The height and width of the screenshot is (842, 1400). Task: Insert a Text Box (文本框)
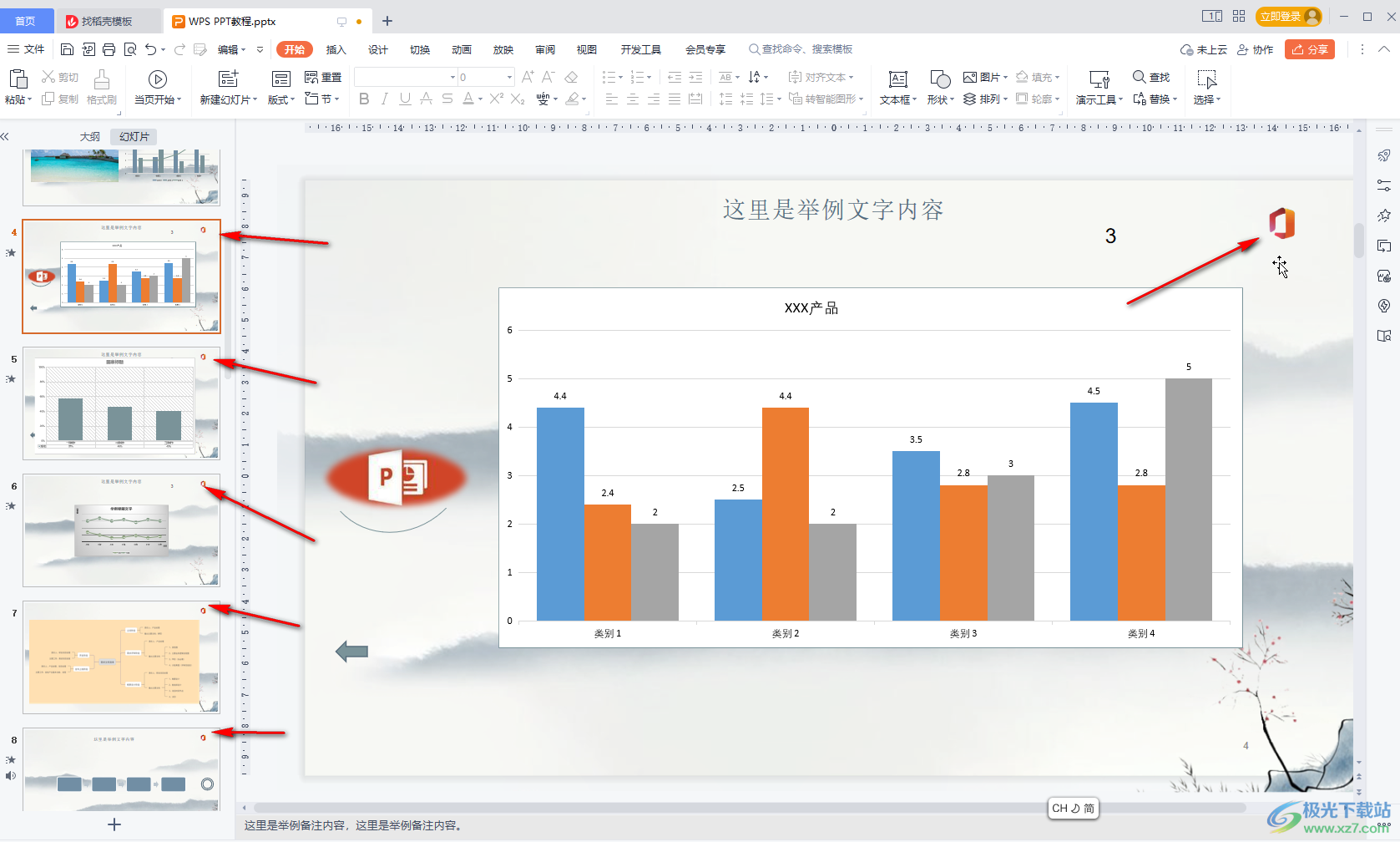(x=897, y=87)
